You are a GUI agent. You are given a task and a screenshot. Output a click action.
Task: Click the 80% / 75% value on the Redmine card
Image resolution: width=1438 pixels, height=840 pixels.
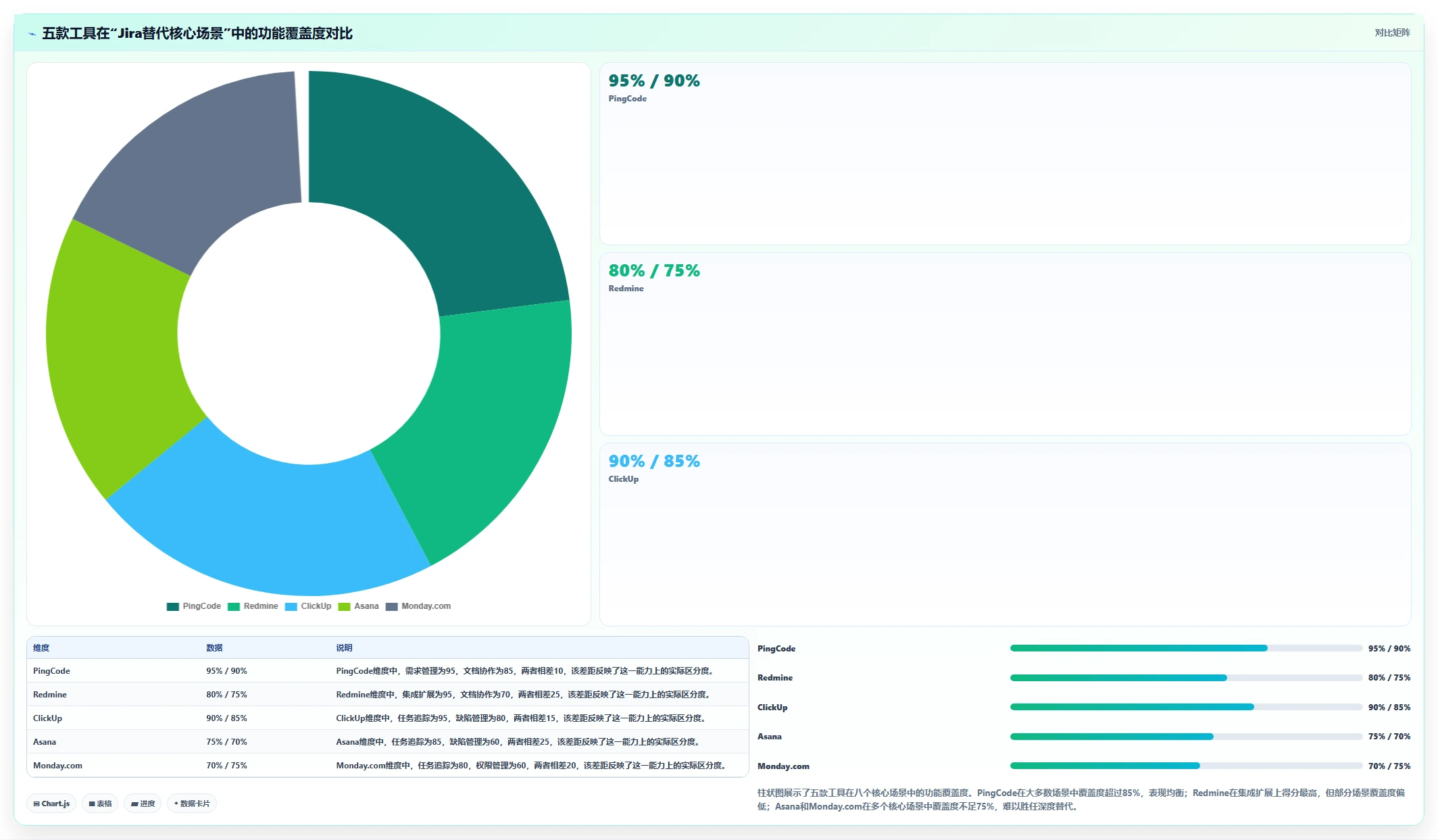pos(654,270)
